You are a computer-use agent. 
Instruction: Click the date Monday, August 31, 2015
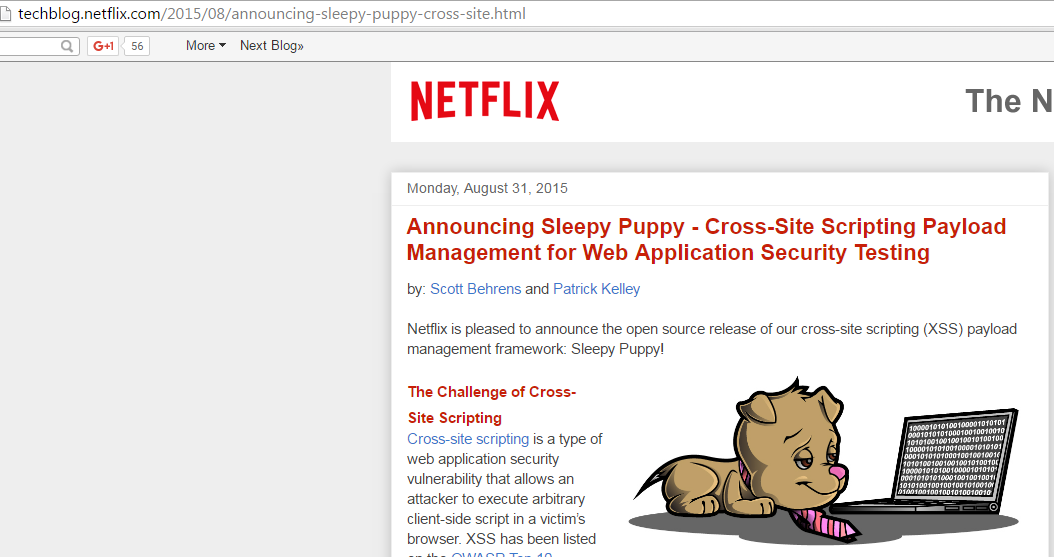click(487, 188)
